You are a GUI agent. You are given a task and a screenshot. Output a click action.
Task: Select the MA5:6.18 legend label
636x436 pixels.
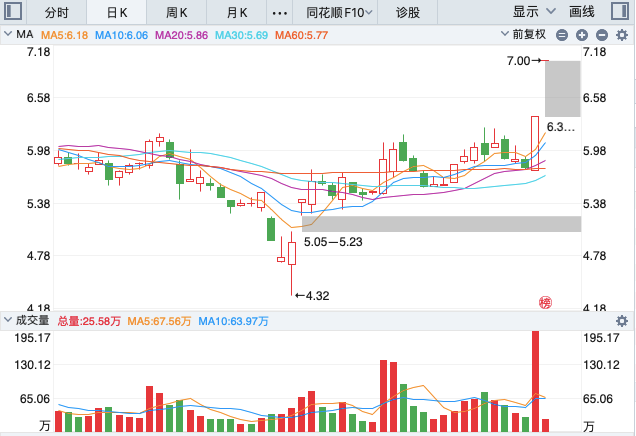coord(64,35)
